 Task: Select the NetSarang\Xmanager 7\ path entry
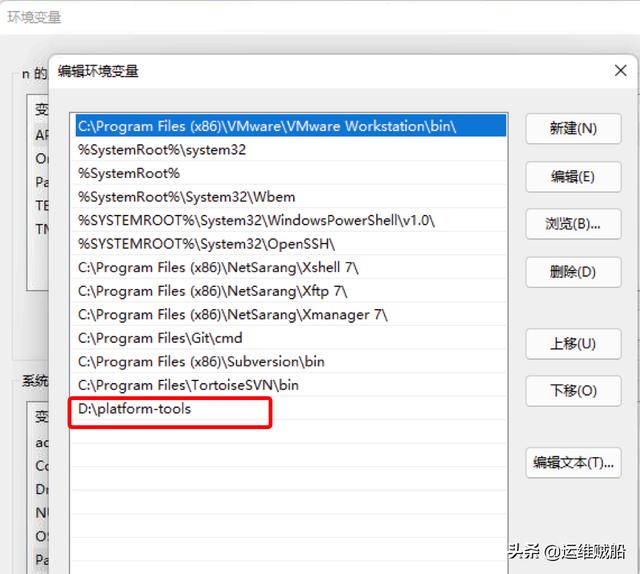289,314
